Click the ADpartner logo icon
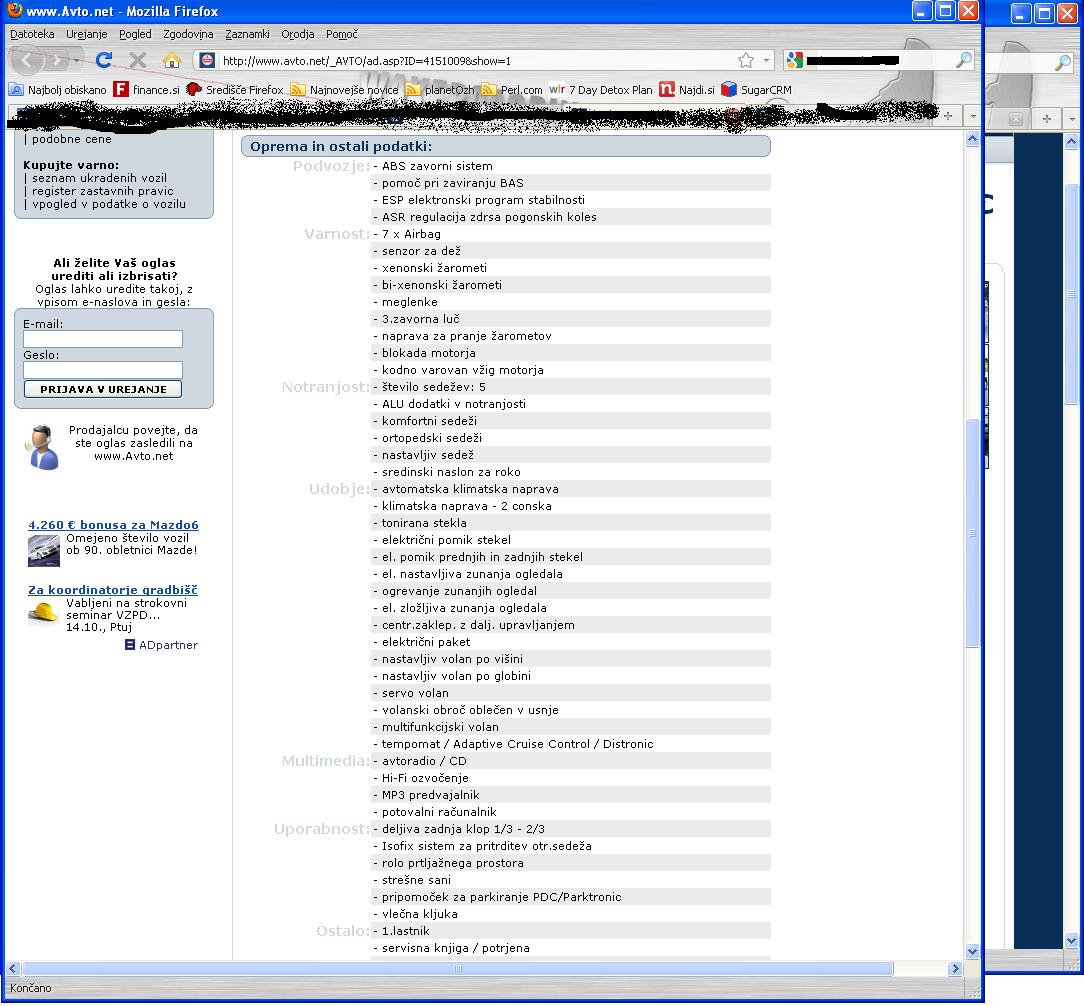This screenshot has width=1084, height=1006. (130, 645)
